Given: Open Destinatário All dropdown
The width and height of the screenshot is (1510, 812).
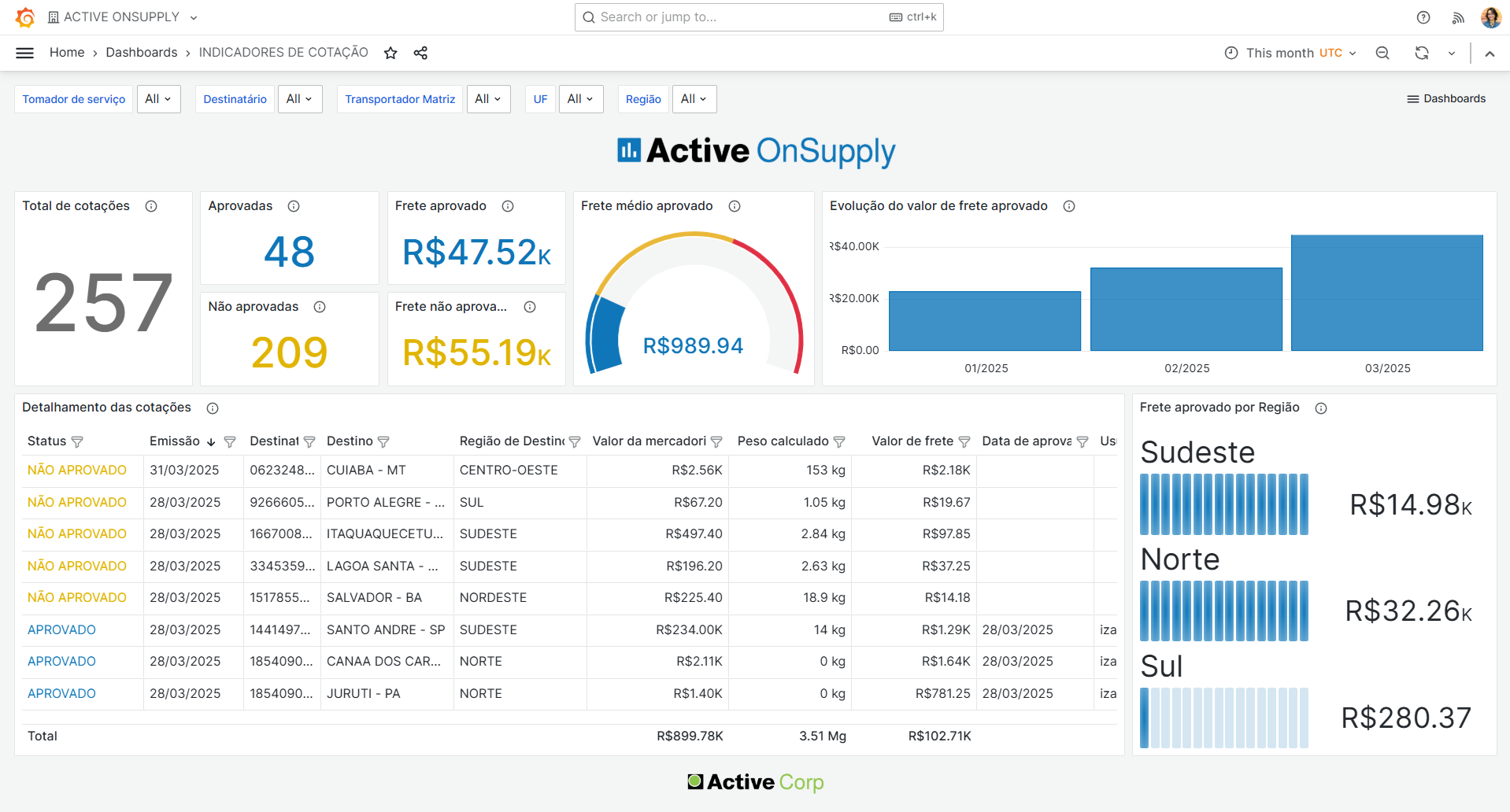Looking at the screenshot, I should pos(300,99).
